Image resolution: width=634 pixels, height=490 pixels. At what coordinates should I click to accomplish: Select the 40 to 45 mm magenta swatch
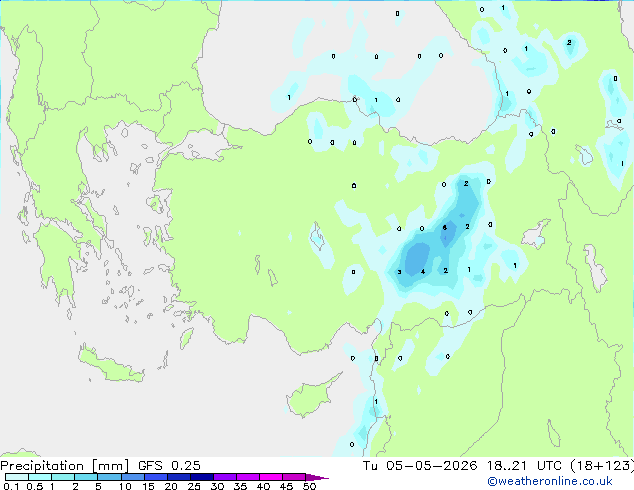tap(271, 477)
